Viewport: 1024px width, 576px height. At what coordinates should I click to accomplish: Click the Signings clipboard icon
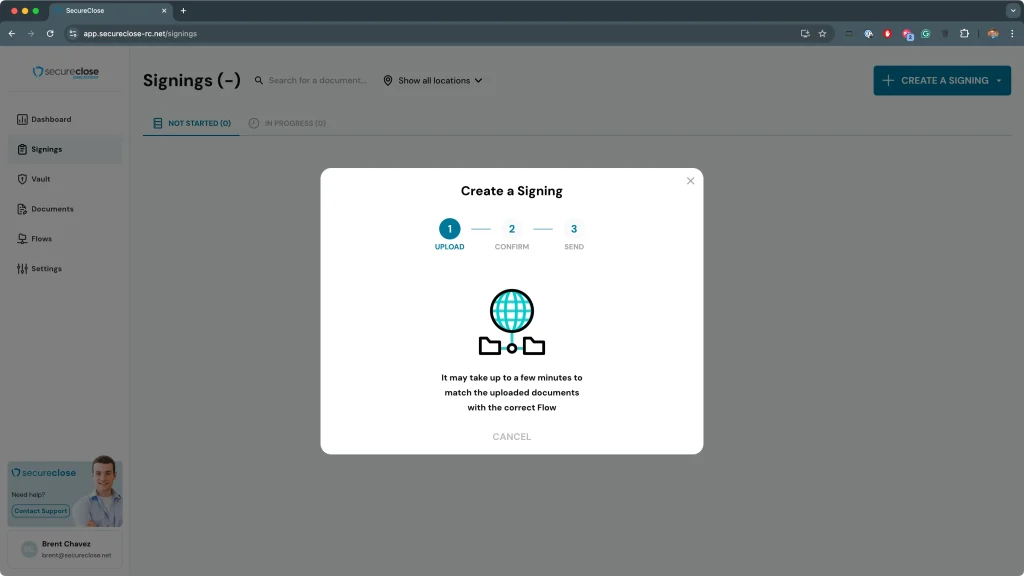tap(22, 150)
